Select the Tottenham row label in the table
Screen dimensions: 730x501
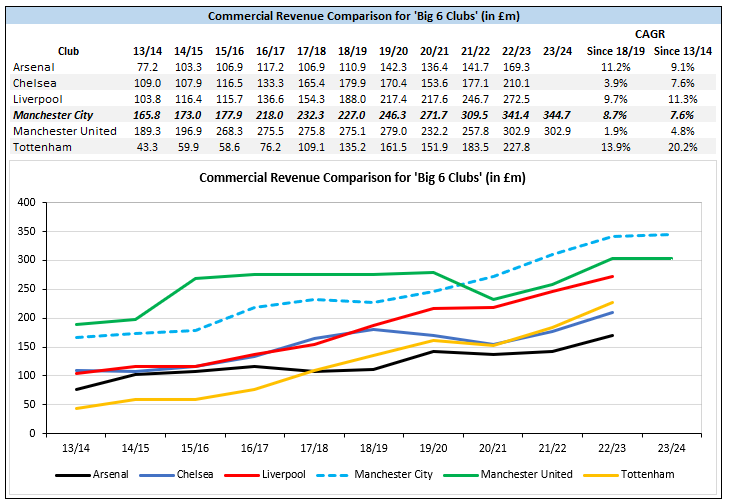click(x=42, y=147)
